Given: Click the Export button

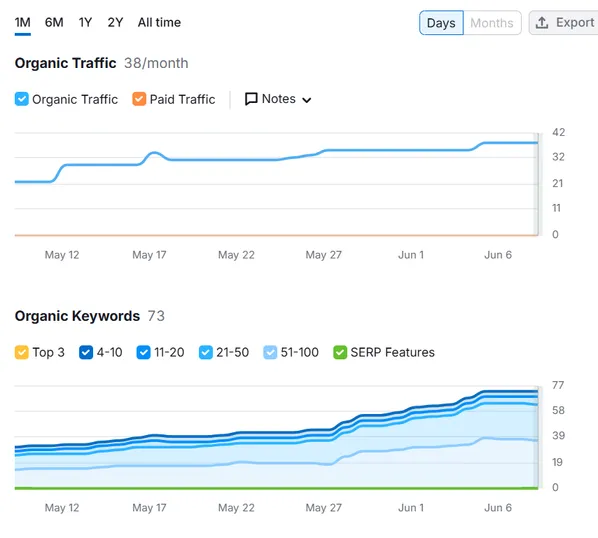Looking at the screenshot, I should [564, 23].
